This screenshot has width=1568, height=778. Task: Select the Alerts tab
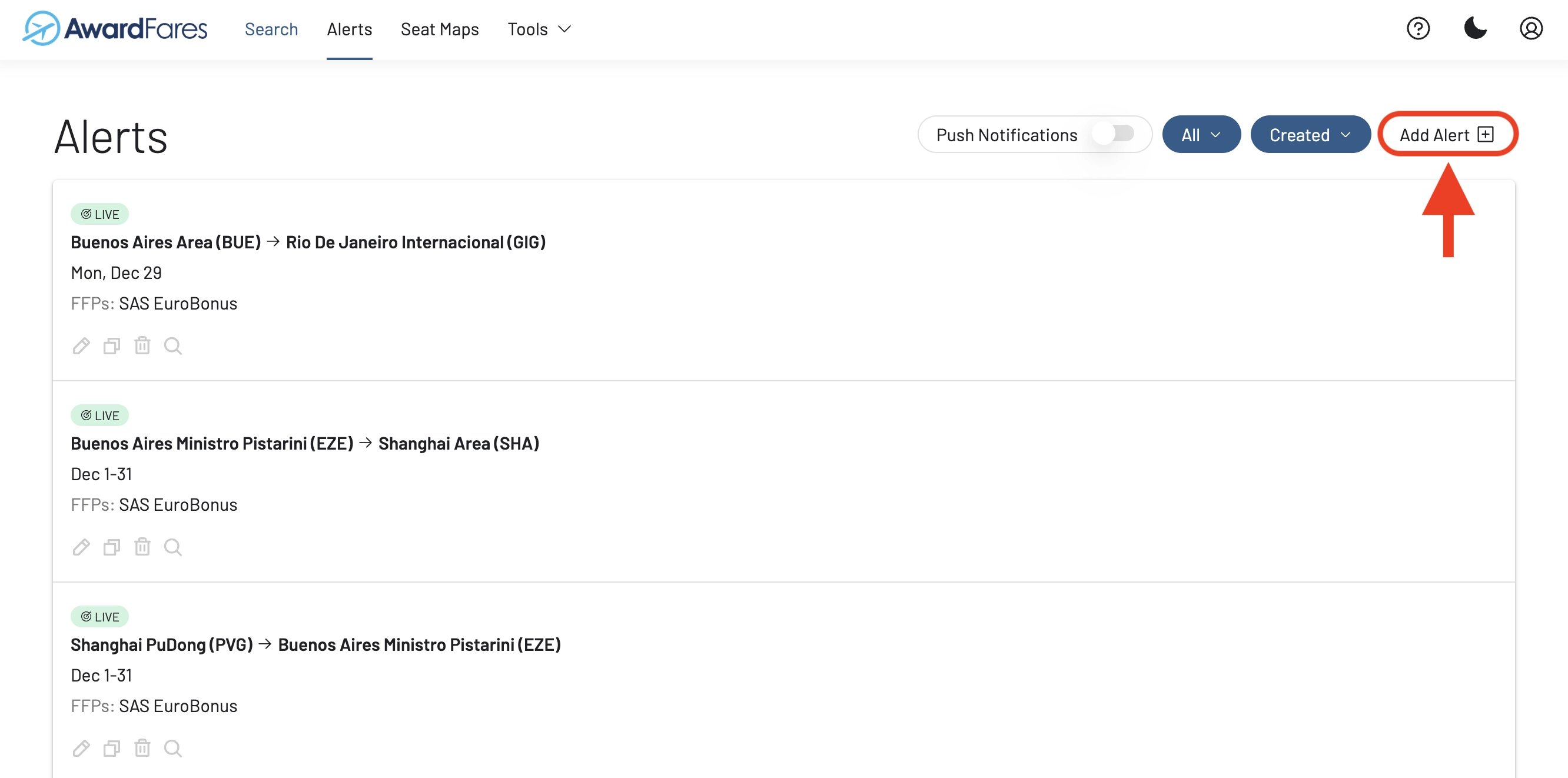350,29
